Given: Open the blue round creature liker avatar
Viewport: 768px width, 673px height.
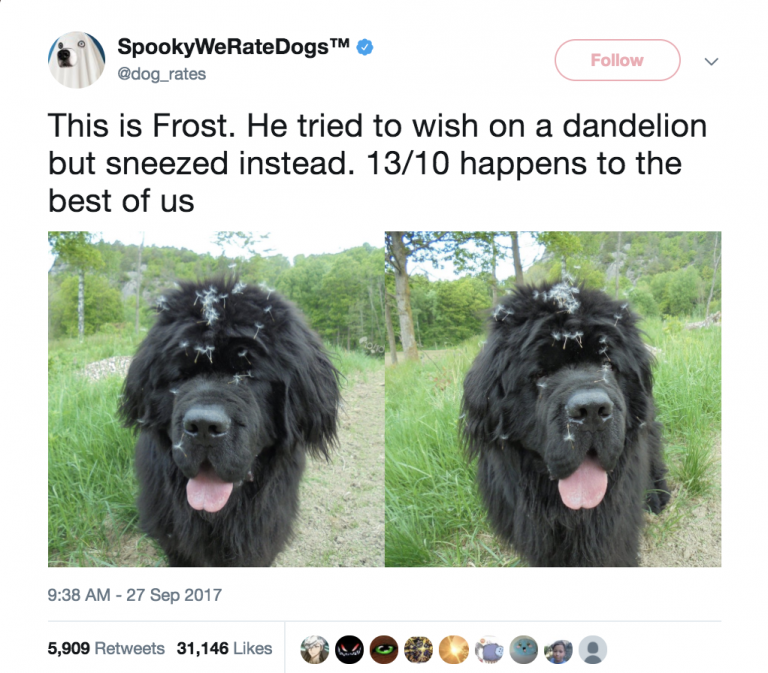Looking at the screenshot, I should pyautogui.click(x=524, y=649).
